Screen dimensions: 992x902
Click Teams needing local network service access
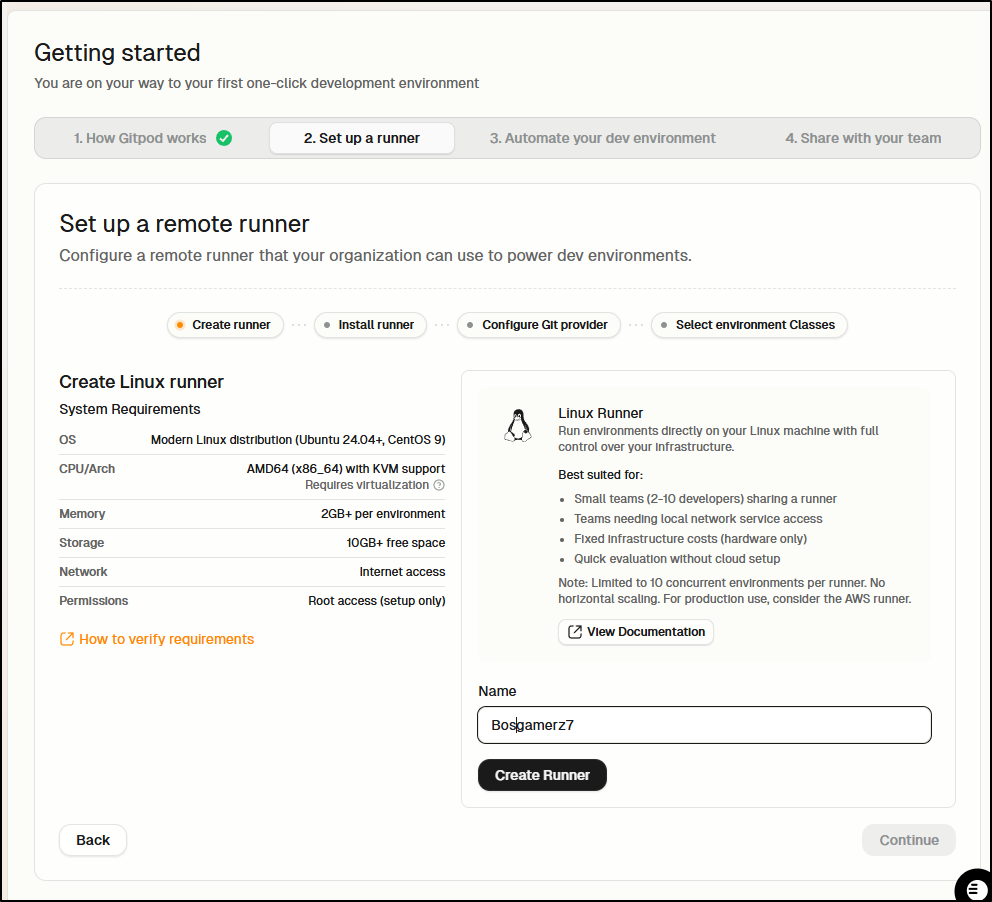tap(698, 519)
